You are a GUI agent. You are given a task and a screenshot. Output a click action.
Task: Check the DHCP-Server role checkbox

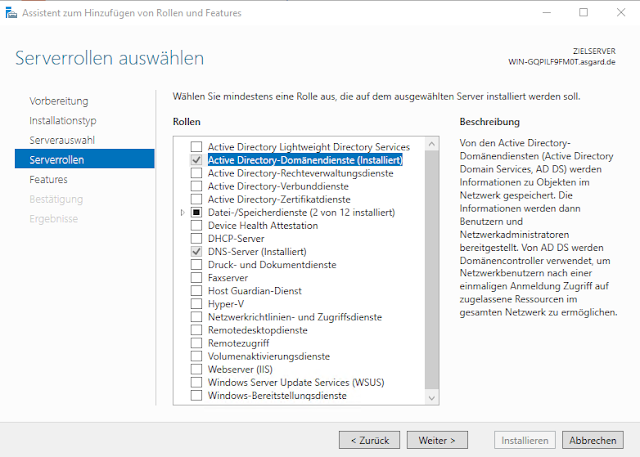197,238
